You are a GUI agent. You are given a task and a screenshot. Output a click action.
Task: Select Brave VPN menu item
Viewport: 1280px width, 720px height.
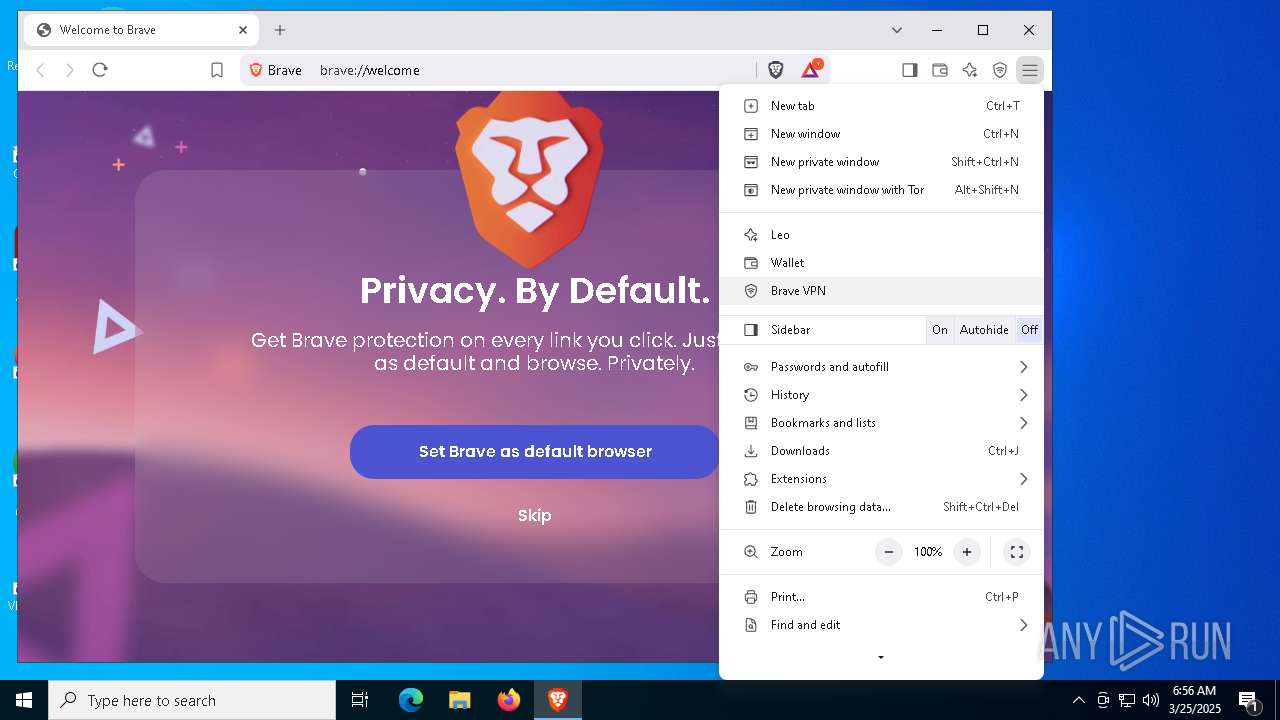point(881,291)
